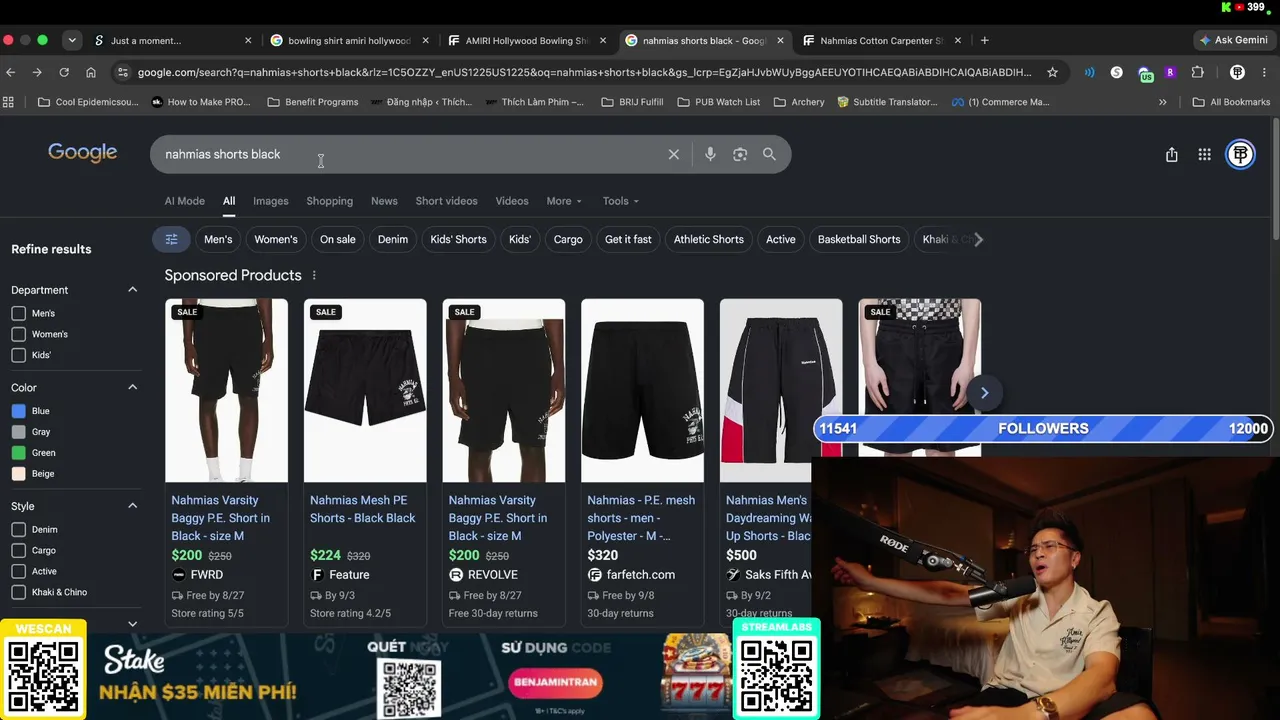Viewport: 1280px width, 720px height.
Task: Open the All Bookmarks folder
Action: 1231,102
